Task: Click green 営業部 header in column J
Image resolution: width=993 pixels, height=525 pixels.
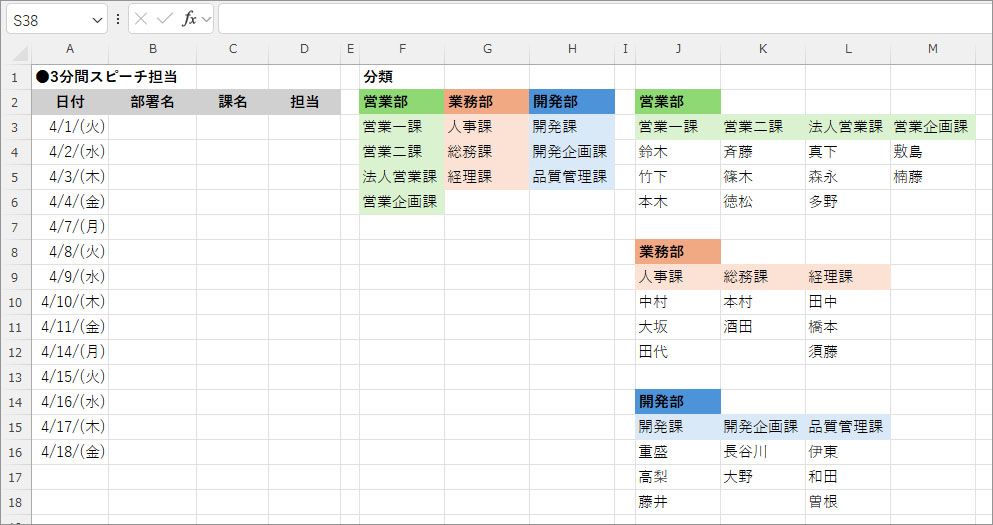Action: [678, 103]
